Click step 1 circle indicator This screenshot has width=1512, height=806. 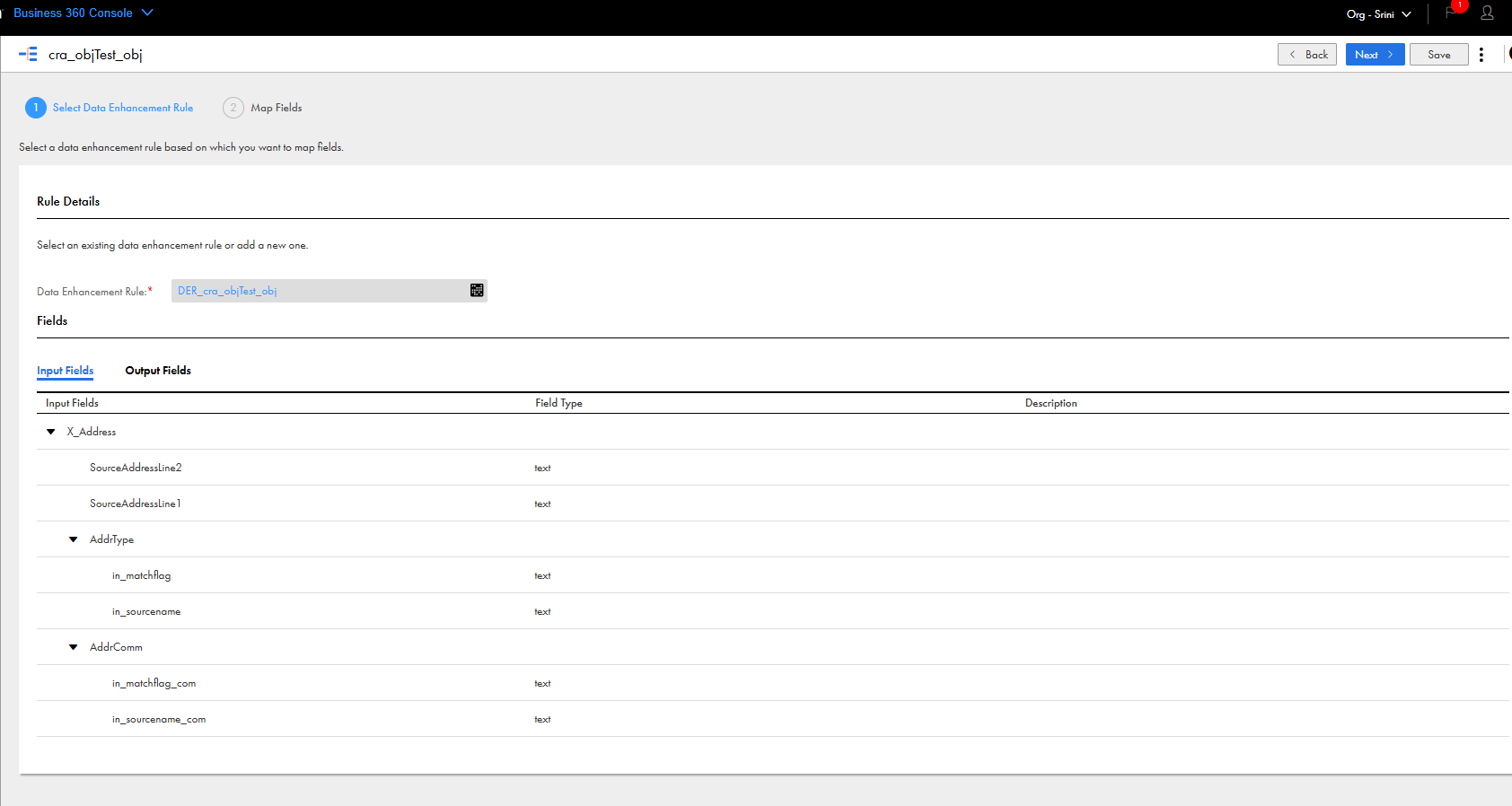[x=36, y=108]
